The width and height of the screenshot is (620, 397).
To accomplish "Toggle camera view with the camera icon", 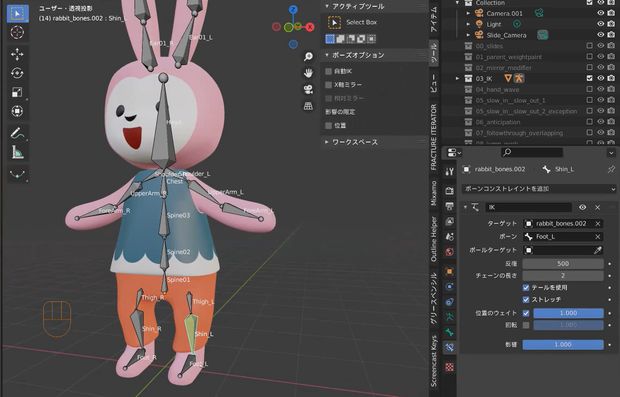I will (x=308, y=89).
